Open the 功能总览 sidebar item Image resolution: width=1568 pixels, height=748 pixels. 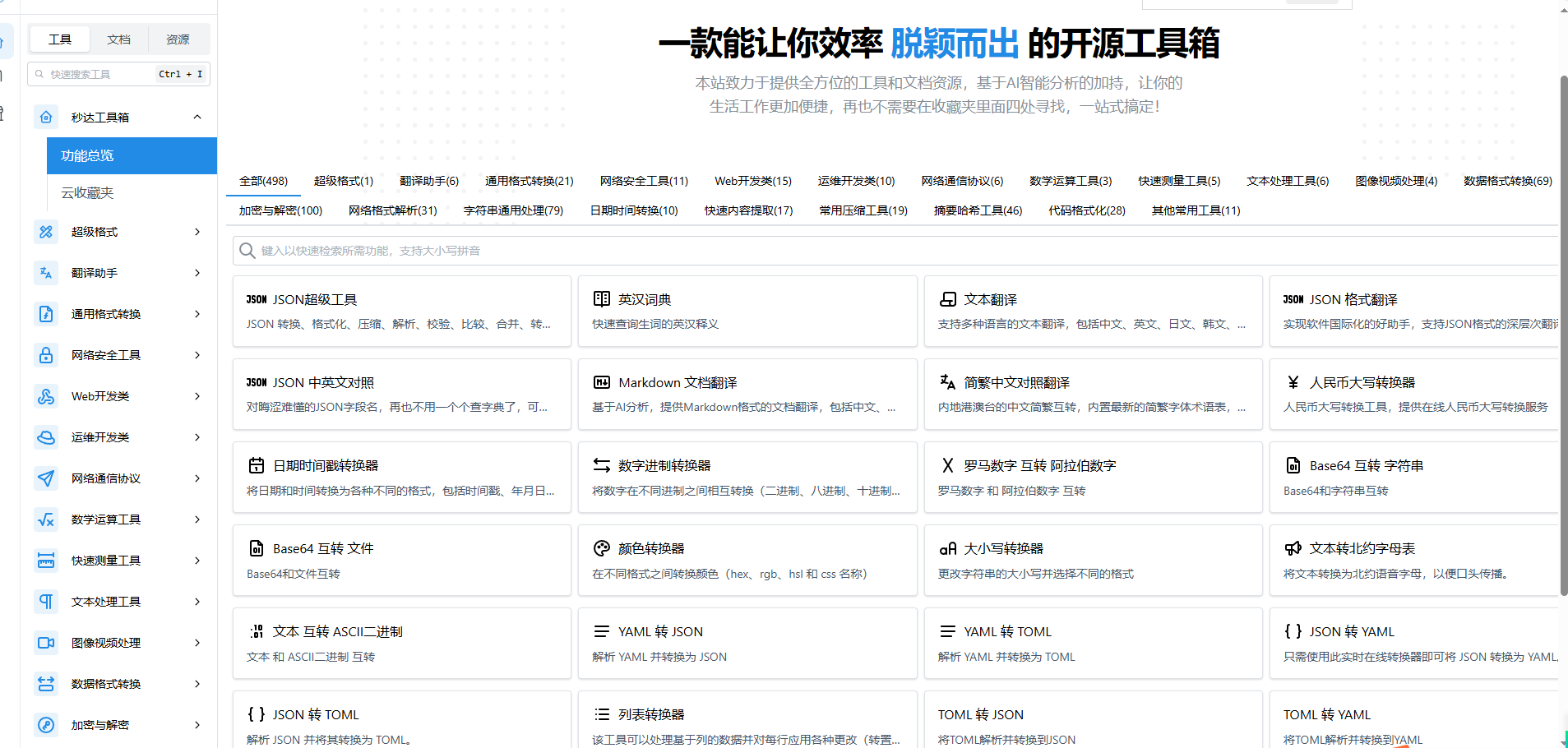132,155
